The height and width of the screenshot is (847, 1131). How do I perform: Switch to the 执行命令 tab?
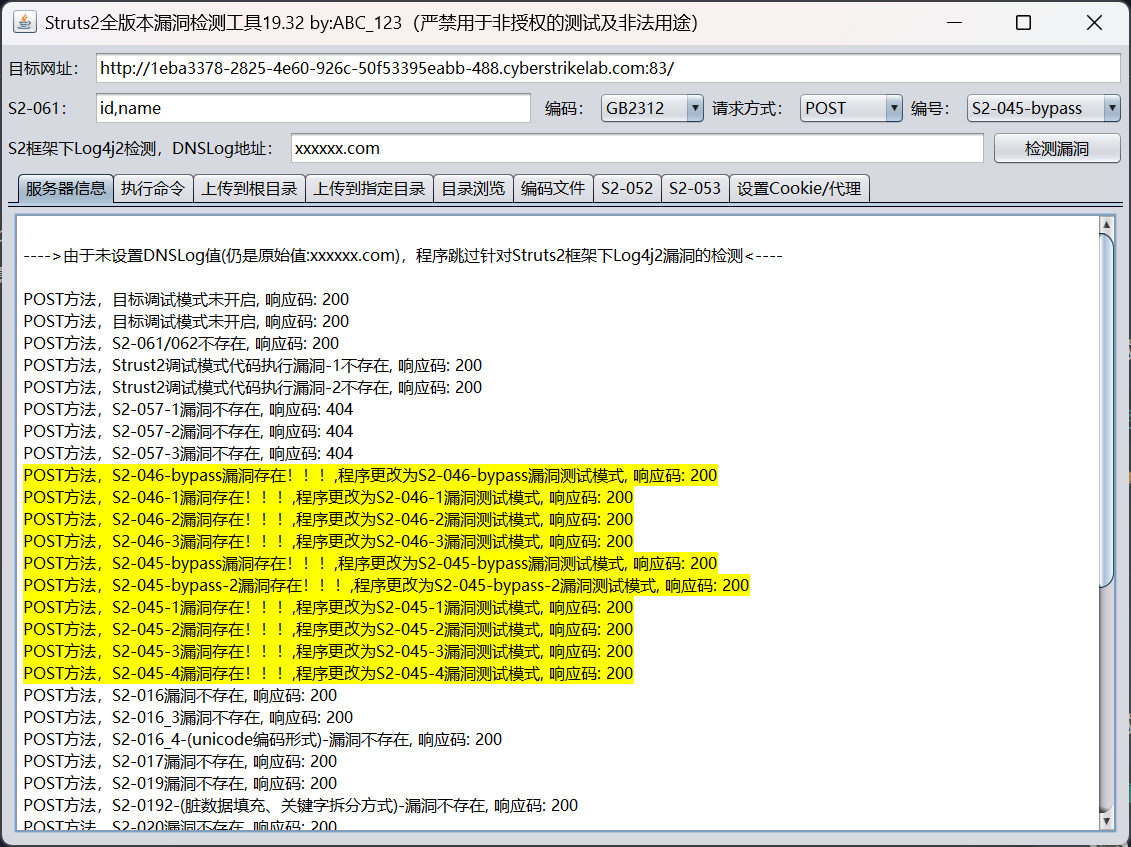(x=152, y=188)
